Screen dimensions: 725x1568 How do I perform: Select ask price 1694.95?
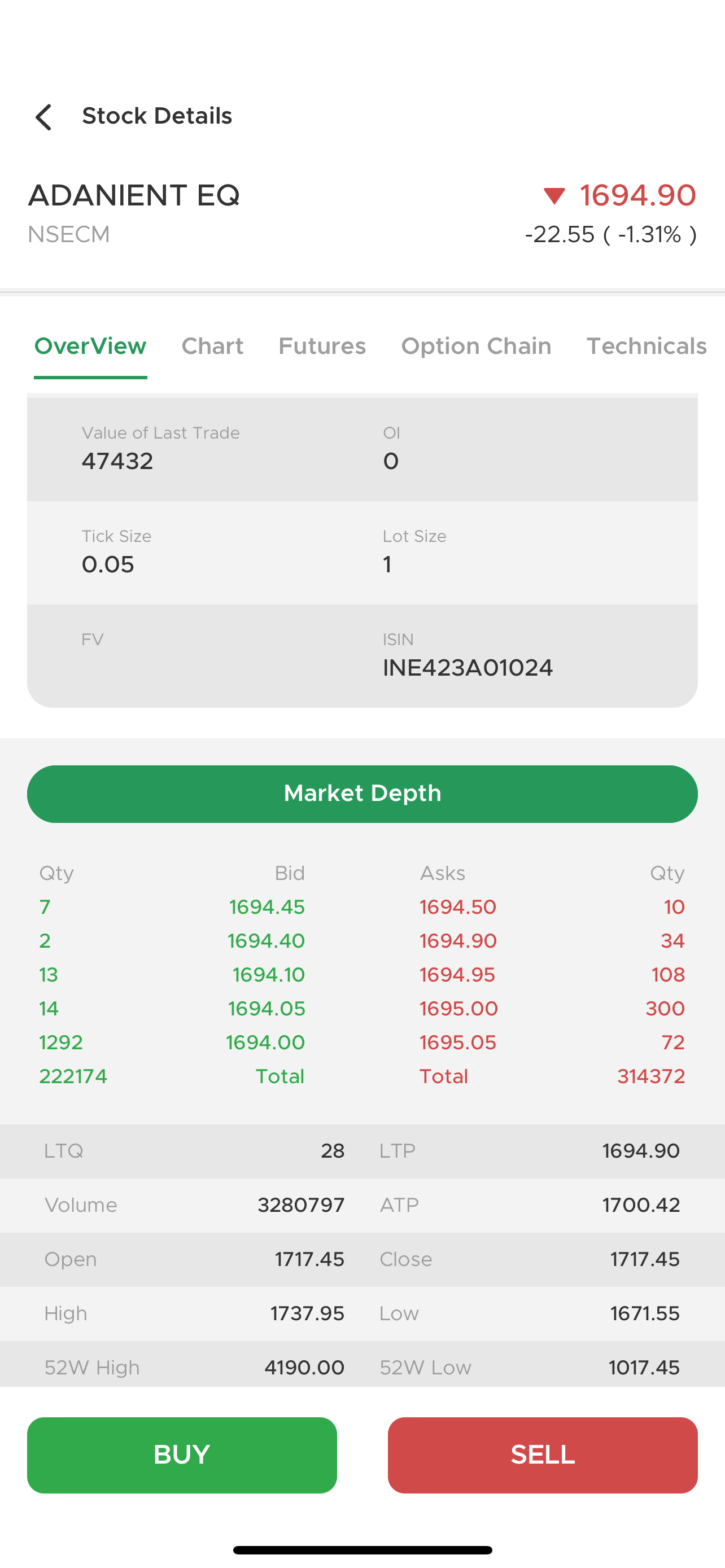457,975
